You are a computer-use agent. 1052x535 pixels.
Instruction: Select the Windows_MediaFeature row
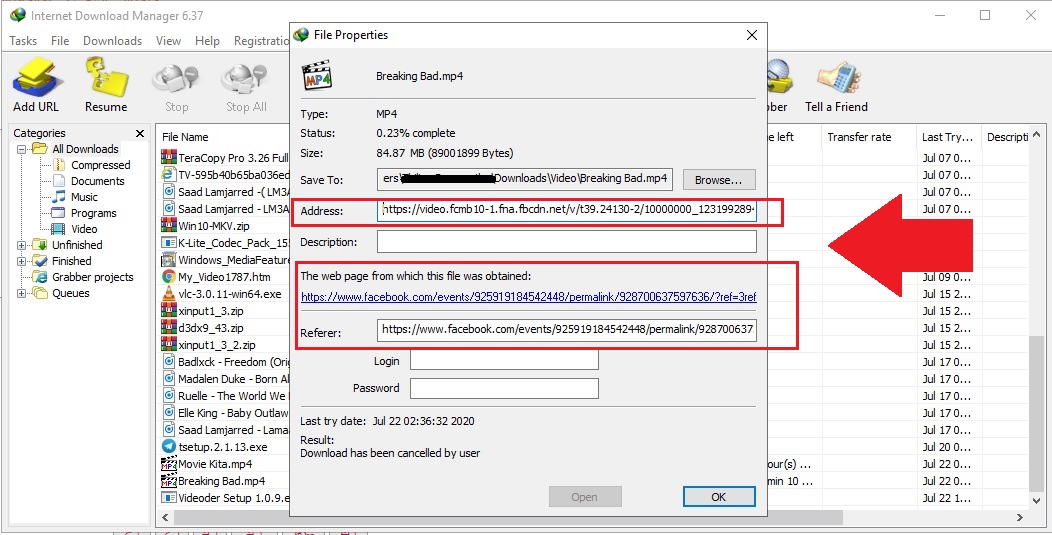[x=225, y=260]
